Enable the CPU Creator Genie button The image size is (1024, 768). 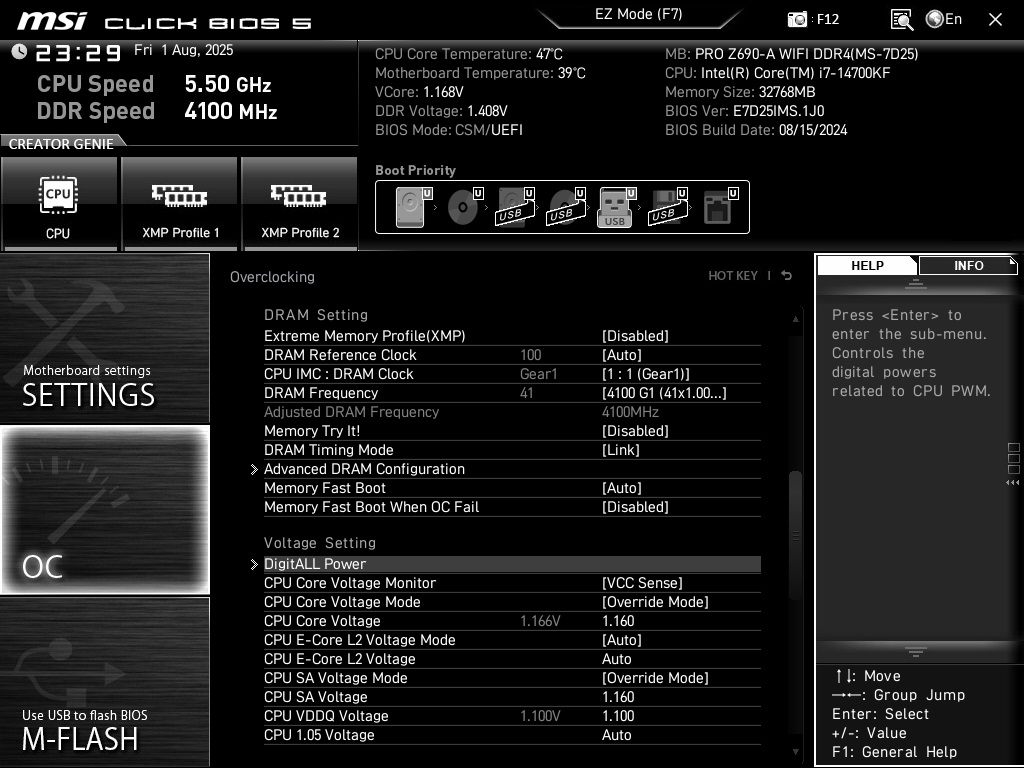[x=59, y=203]
